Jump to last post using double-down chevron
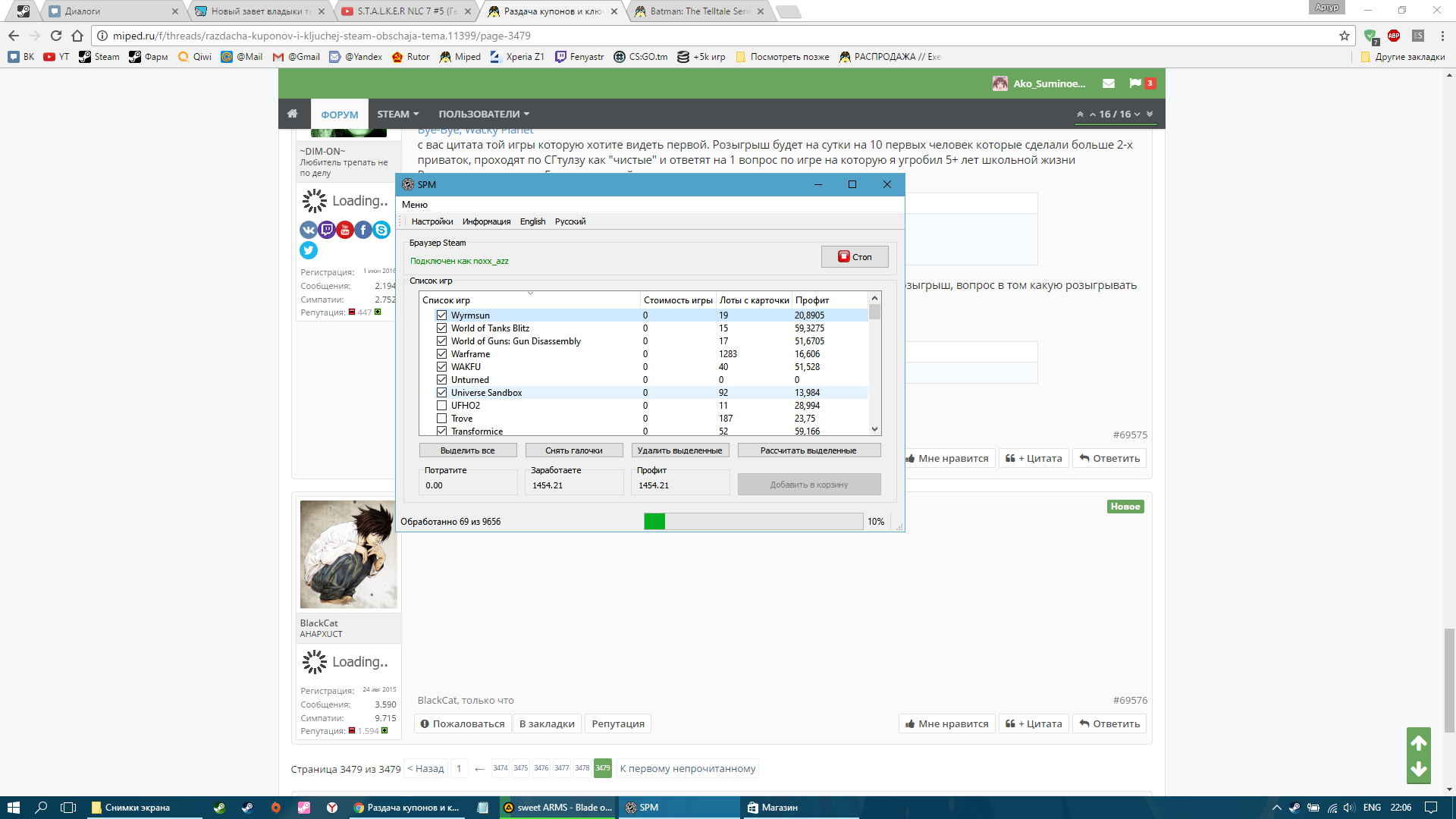 coord(1150,115)
